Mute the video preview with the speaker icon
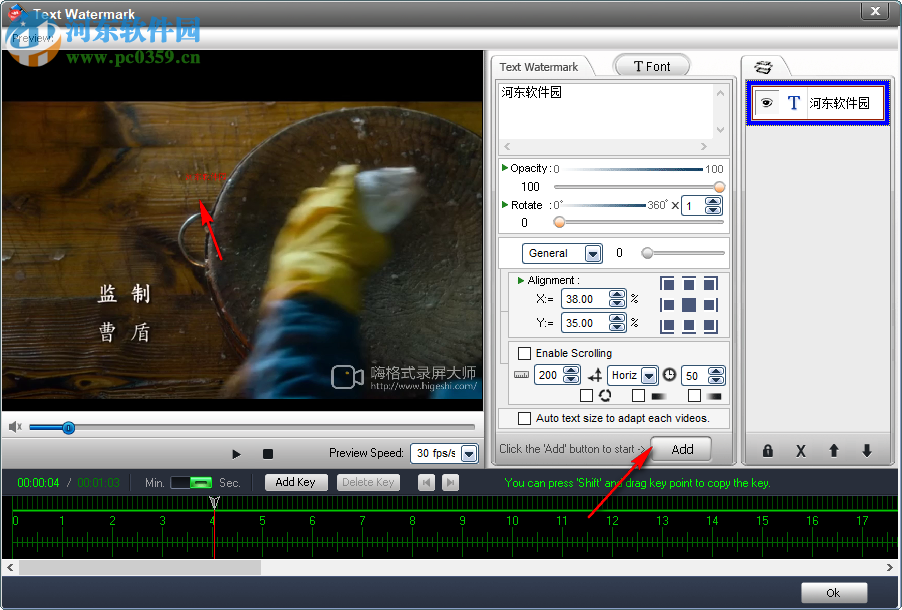This screenshot has height=610, width=902. (x=14, y=427)
